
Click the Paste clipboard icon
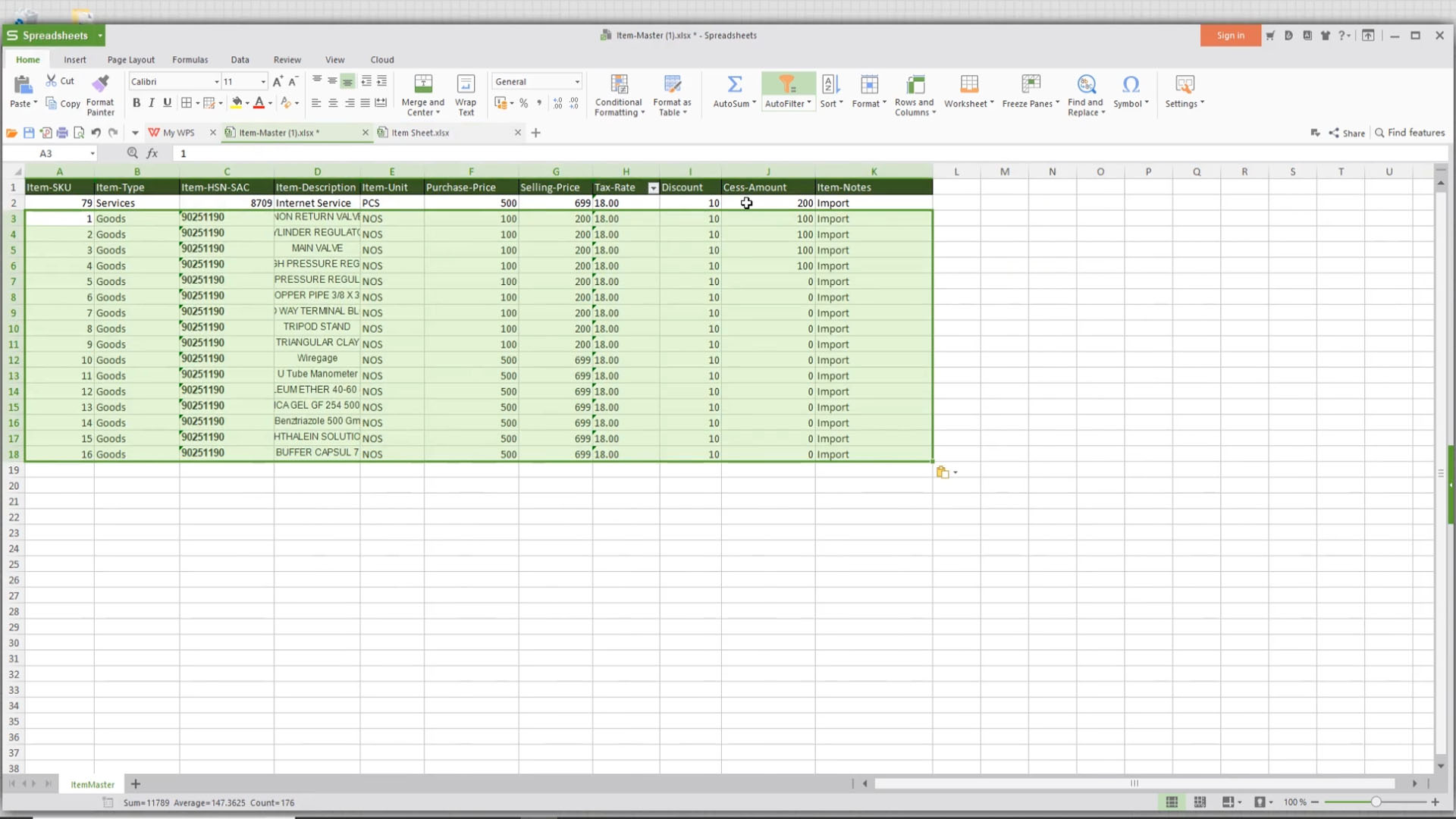[22, 85]
